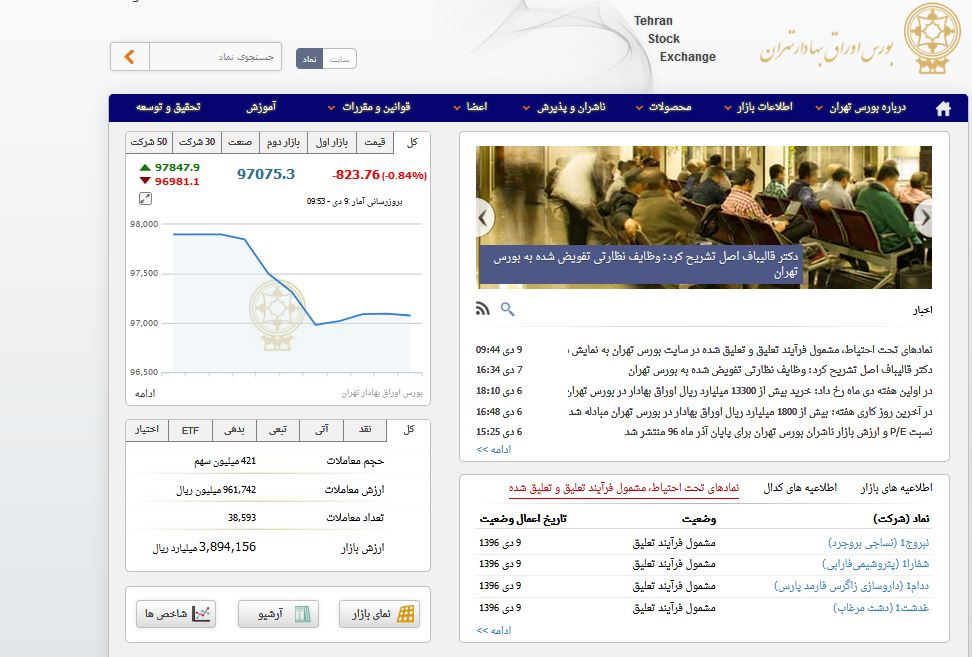Click the daily high value 97847.9
Viewport: 972px width, 657px height.
(177, 167)
